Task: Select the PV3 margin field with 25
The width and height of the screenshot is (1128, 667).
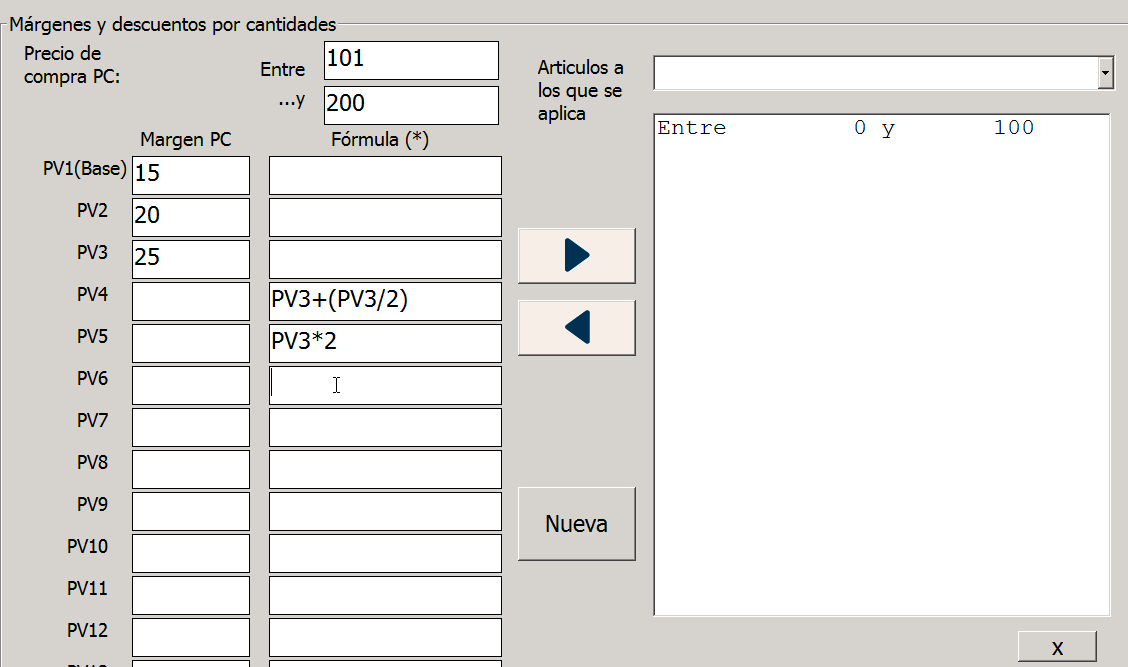Action: [190, 259]
